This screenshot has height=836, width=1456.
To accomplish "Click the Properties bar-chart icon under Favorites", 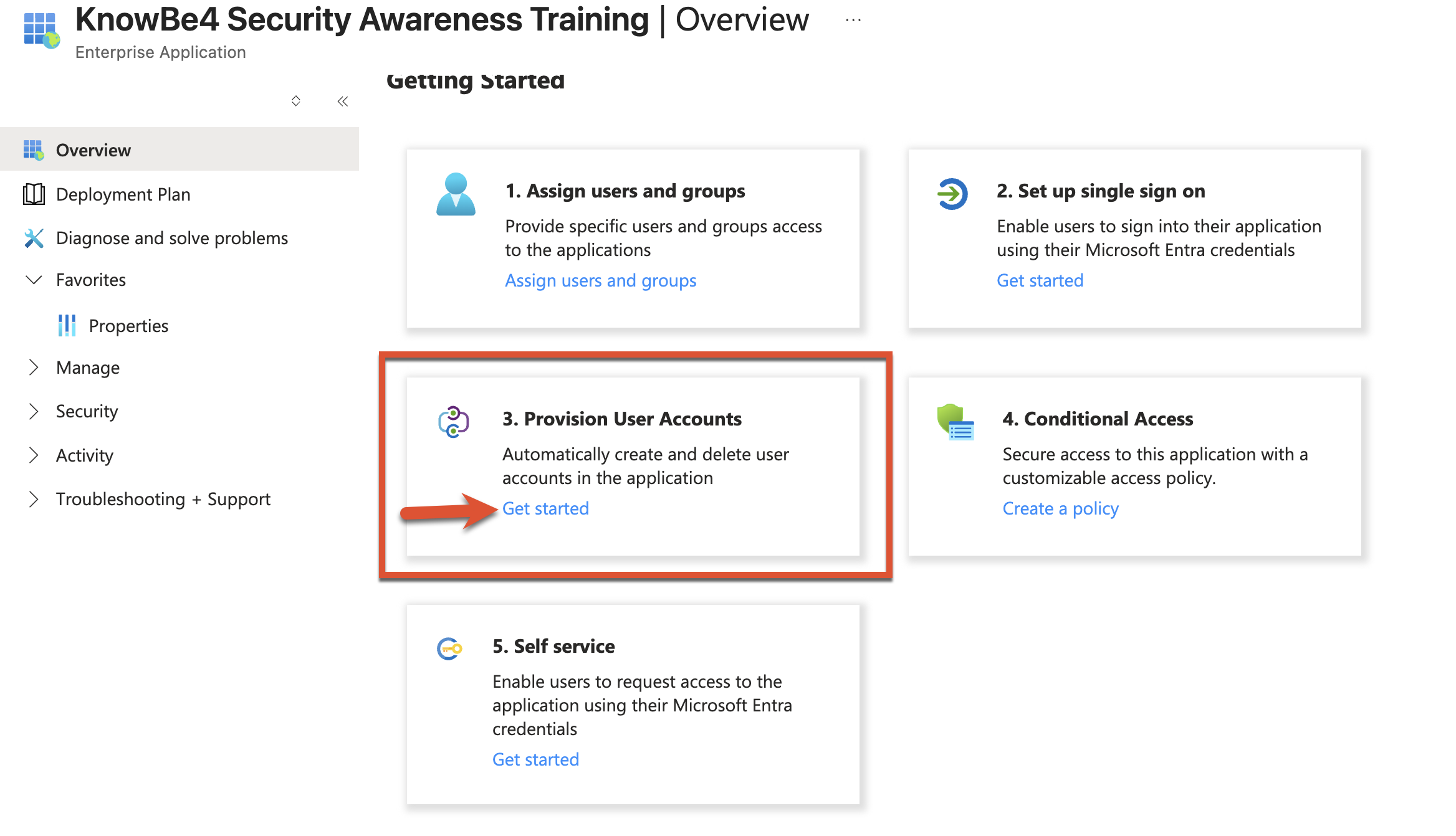I will point(66,325).
